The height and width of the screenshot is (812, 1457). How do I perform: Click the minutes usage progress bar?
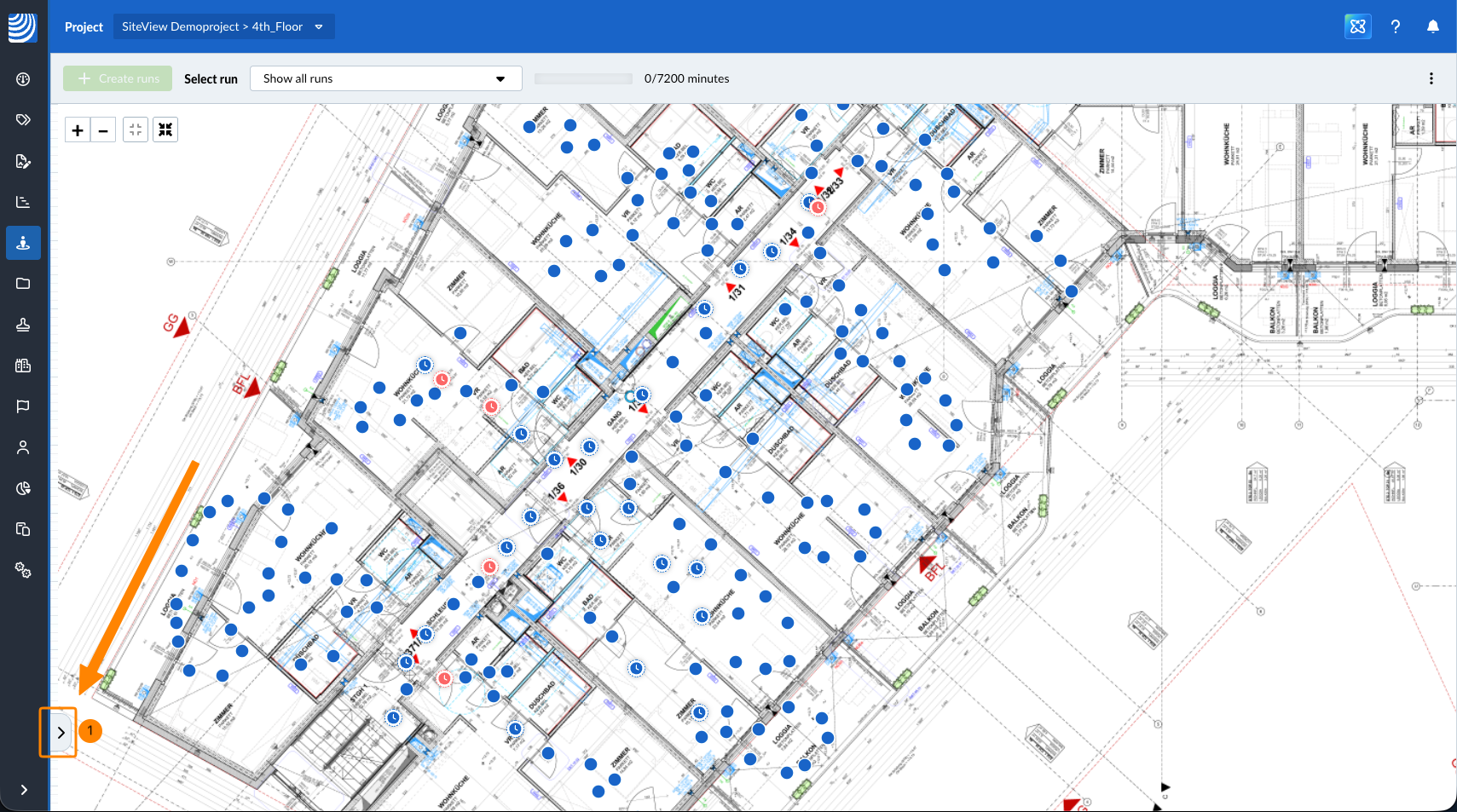583,78
